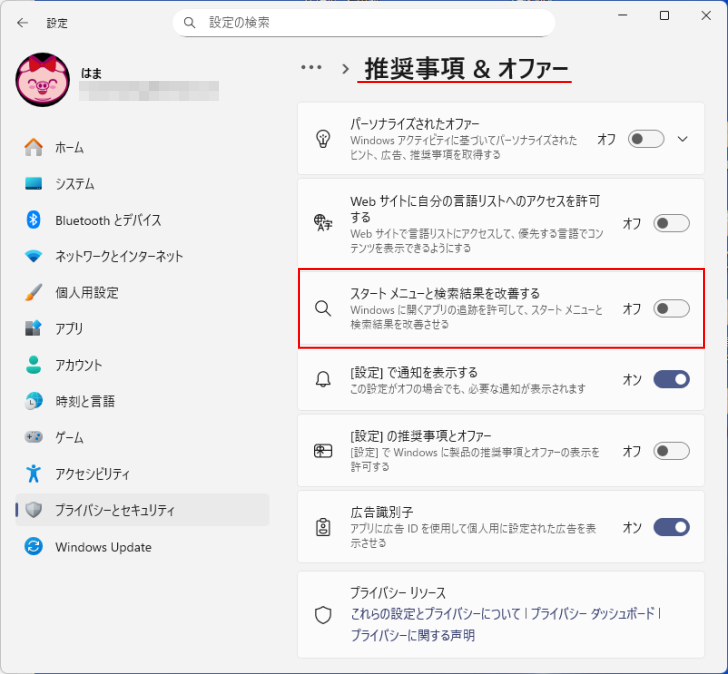Click the advertising ID badge icon
728x674 pixels.
pos(323,527)
